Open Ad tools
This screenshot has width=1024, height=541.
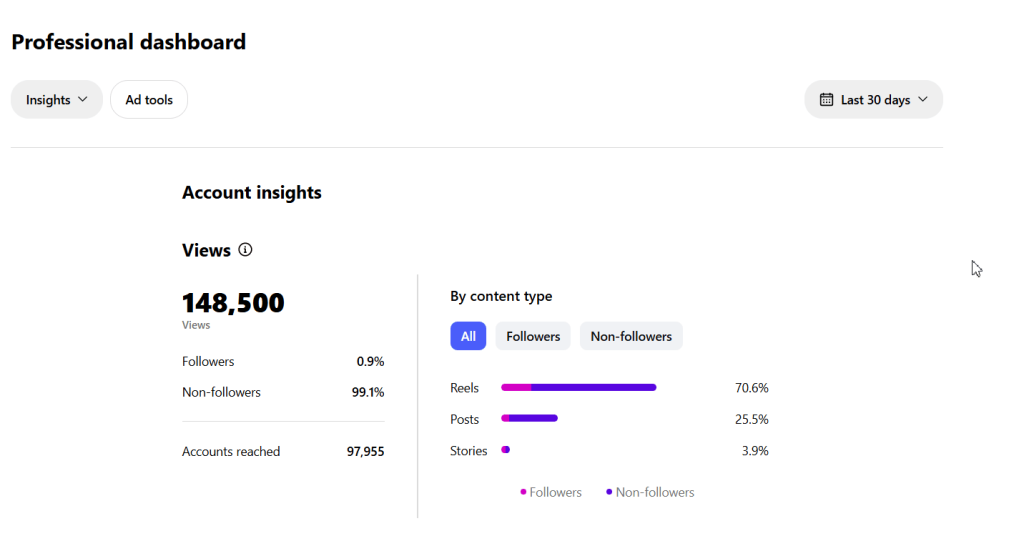coord(149,100)
